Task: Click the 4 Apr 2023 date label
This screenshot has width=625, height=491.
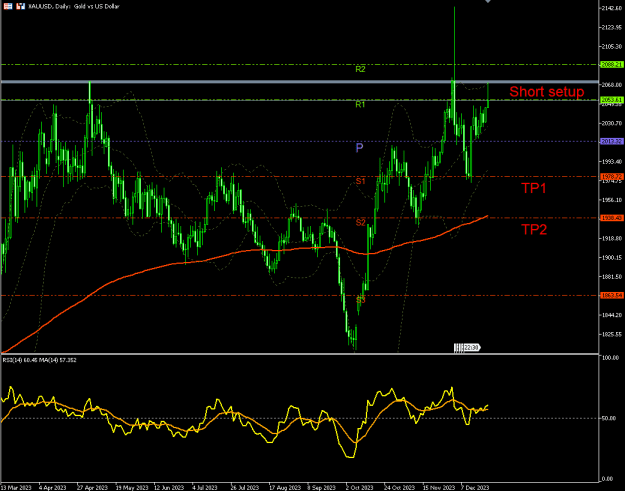Action: [53, 488]
